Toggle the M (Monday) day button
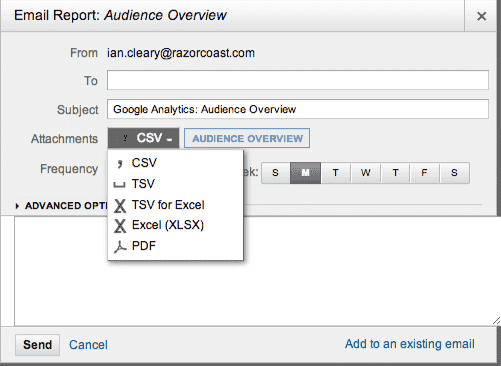This screenshot has height=366, width=501. pos(305,173)
